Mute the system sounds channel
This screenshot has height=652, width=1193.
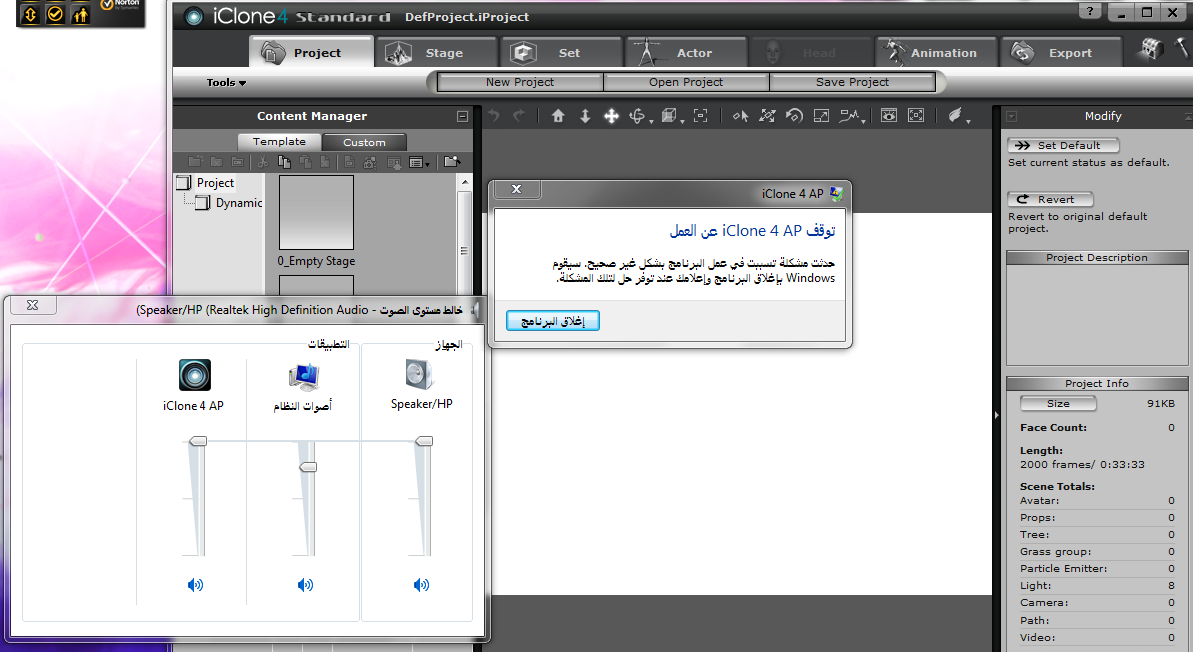[x=306, y=585]
